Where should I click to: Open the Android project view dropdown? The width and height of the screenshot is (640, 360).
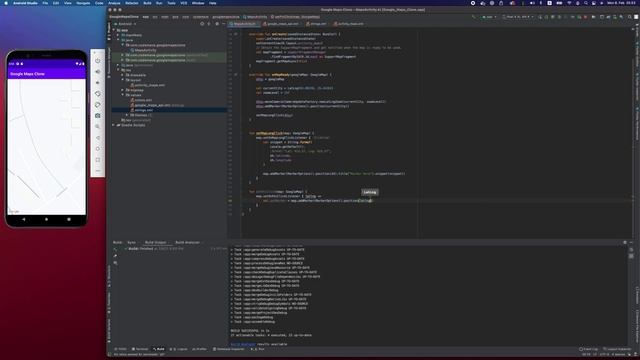pos(126,24)
